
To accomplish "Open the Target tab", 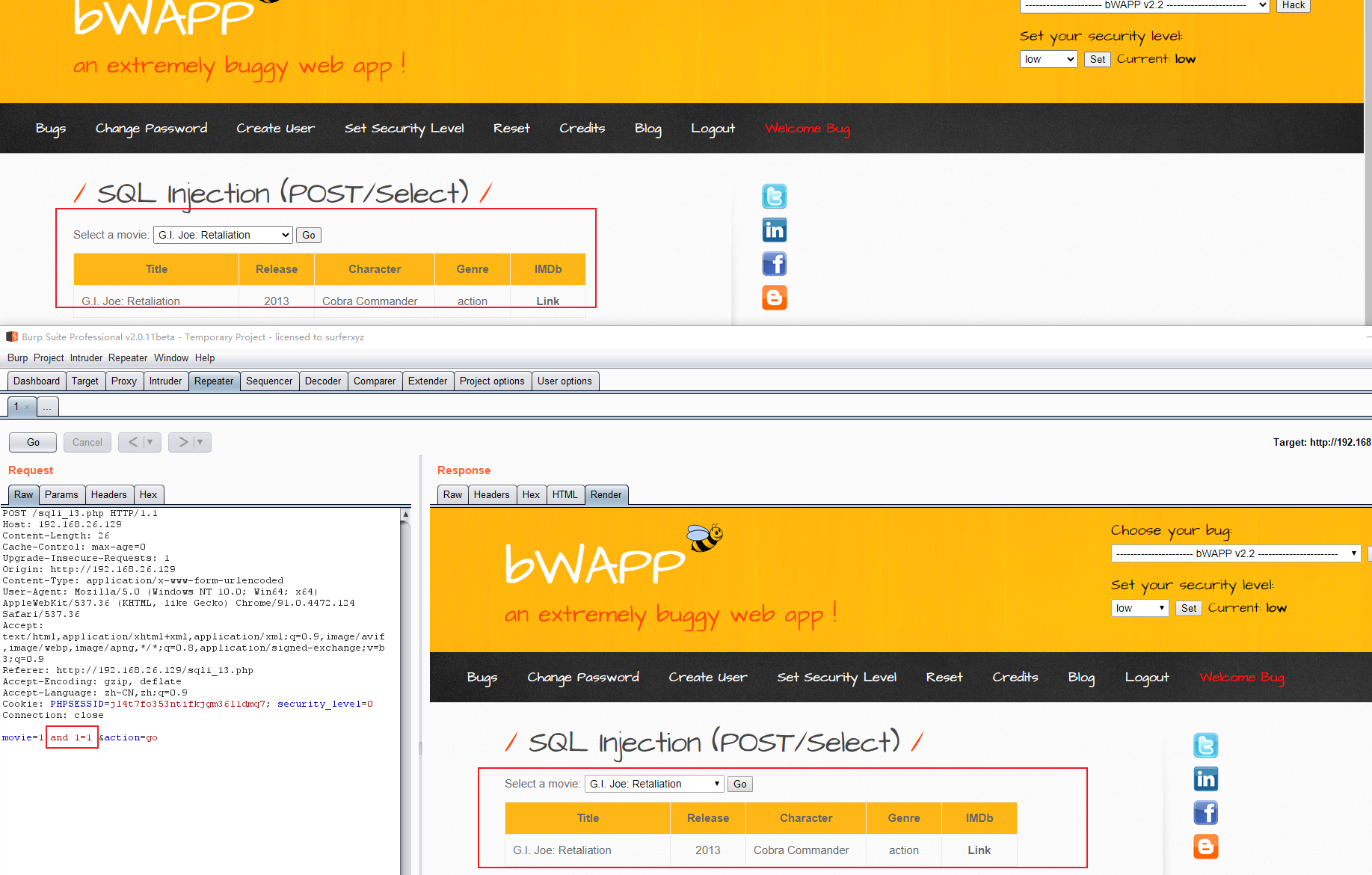I will click(x=85, y=381).
